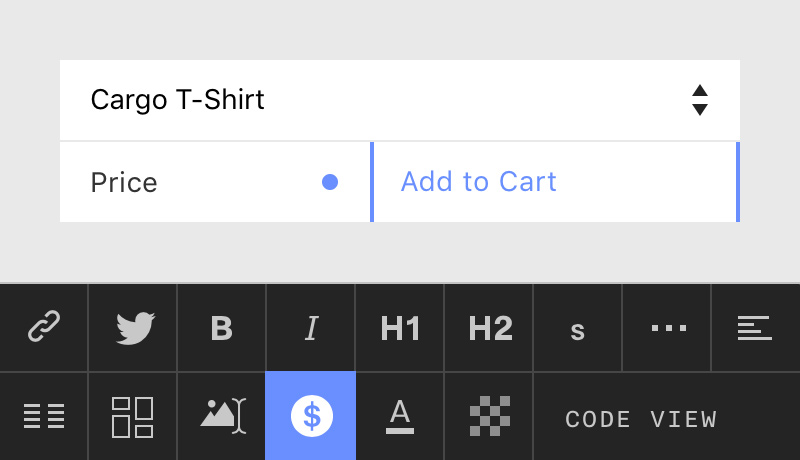Toggle bold formatting with the B button
This screenshot has height=460, width=800.
(x=221, y=327)
